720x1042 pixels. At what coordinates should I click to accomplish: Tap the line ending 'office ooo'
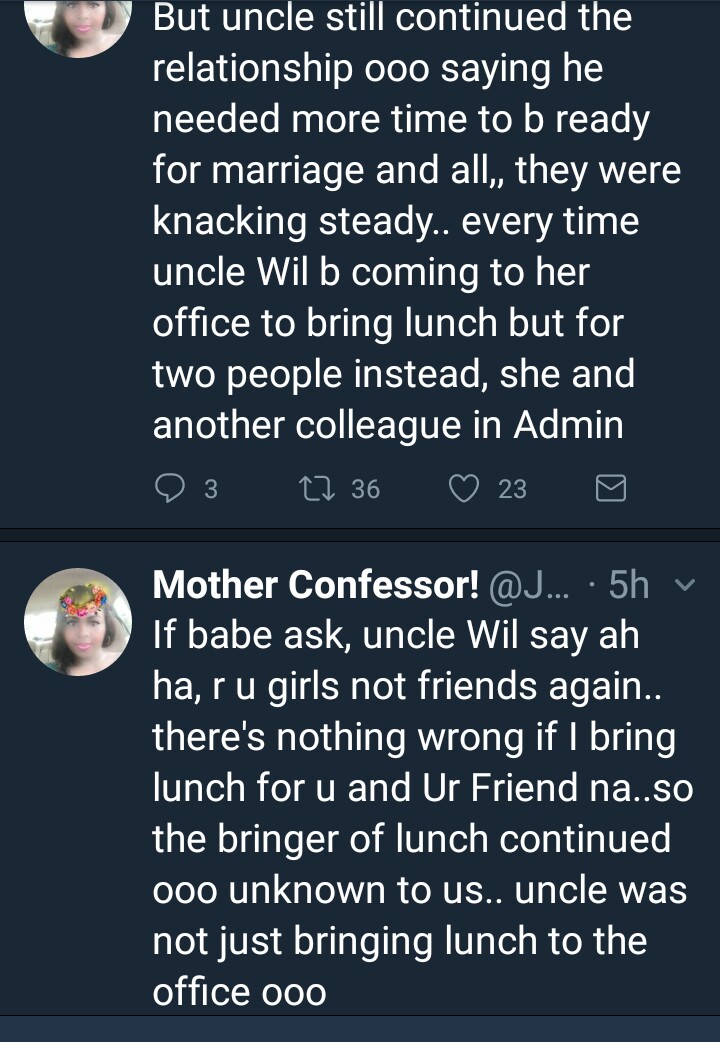(x=240, y=992)
